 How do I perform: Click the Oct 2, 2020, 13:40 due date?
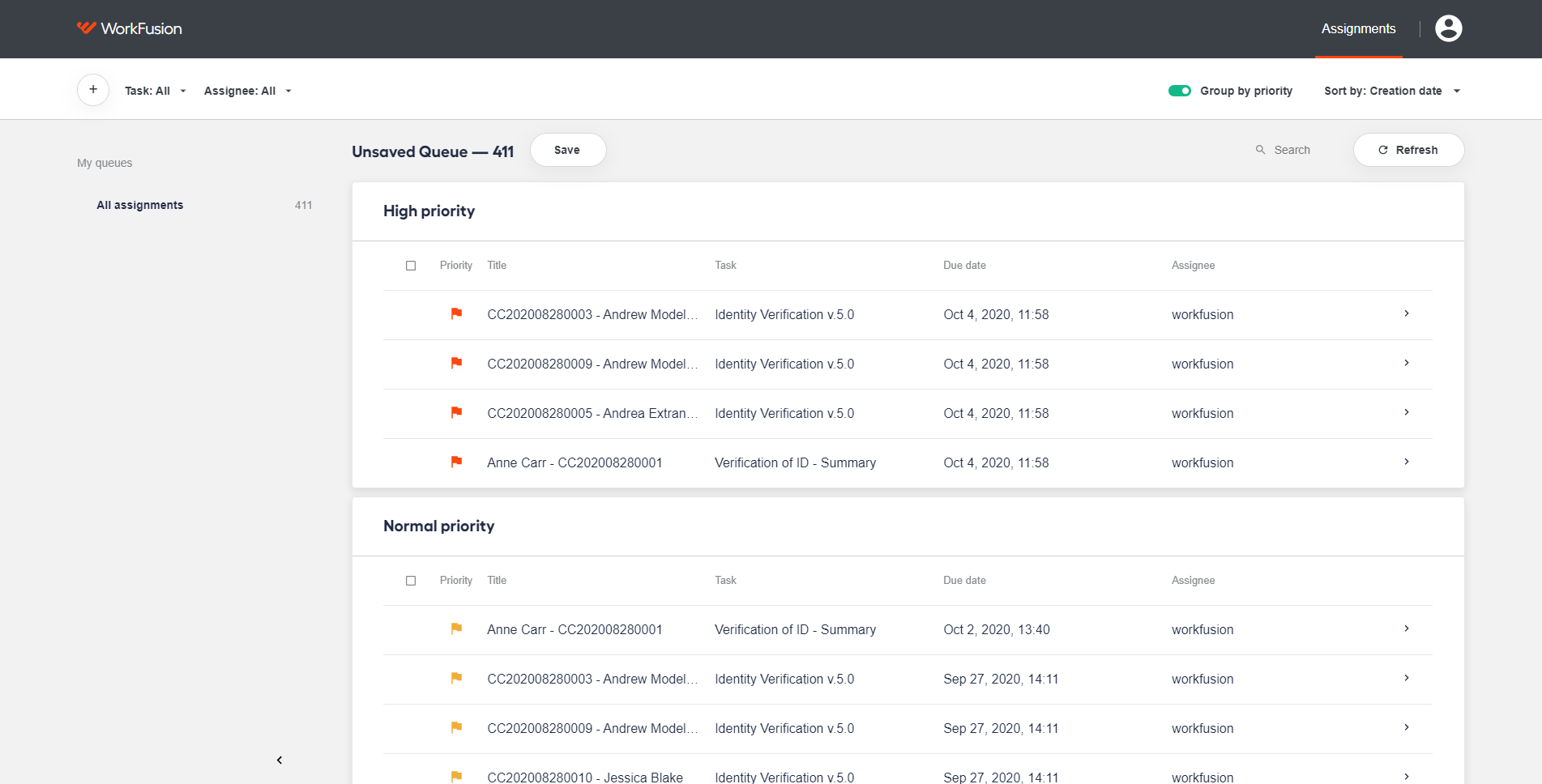(x=996, y=629)
